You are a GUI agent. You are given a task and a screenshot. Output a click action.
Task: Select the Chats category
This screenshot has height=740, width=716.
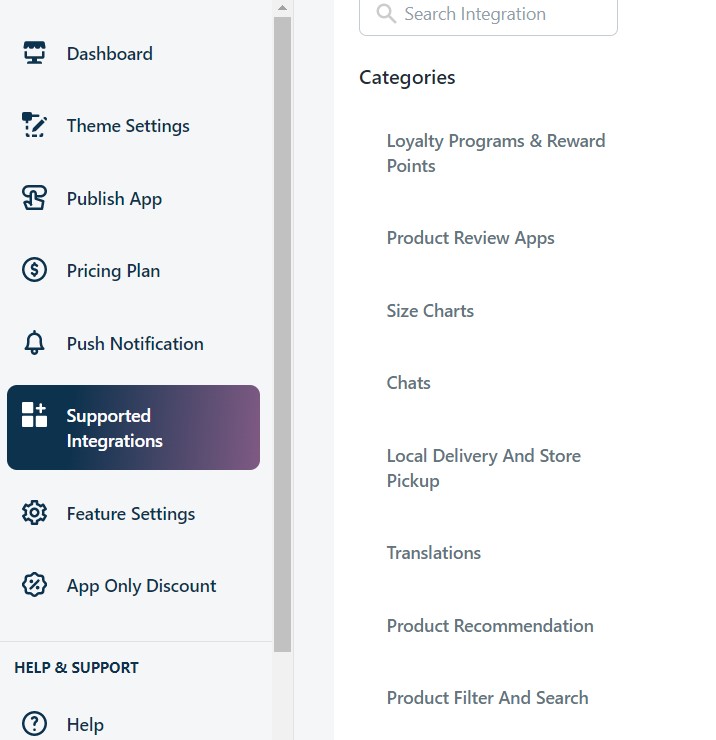pyautogui.click(x=408, y=383)
